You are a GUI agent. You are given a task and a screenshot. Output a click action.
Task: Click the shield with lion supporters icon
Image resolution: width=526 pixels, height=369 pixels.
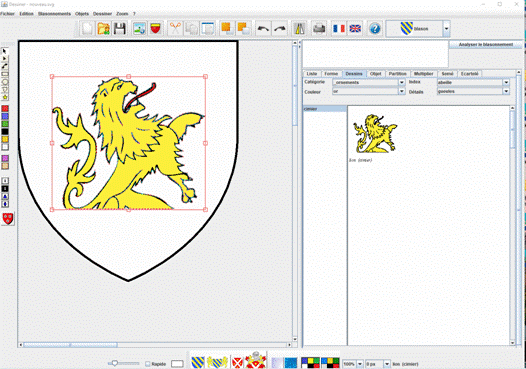coord(217,363)
